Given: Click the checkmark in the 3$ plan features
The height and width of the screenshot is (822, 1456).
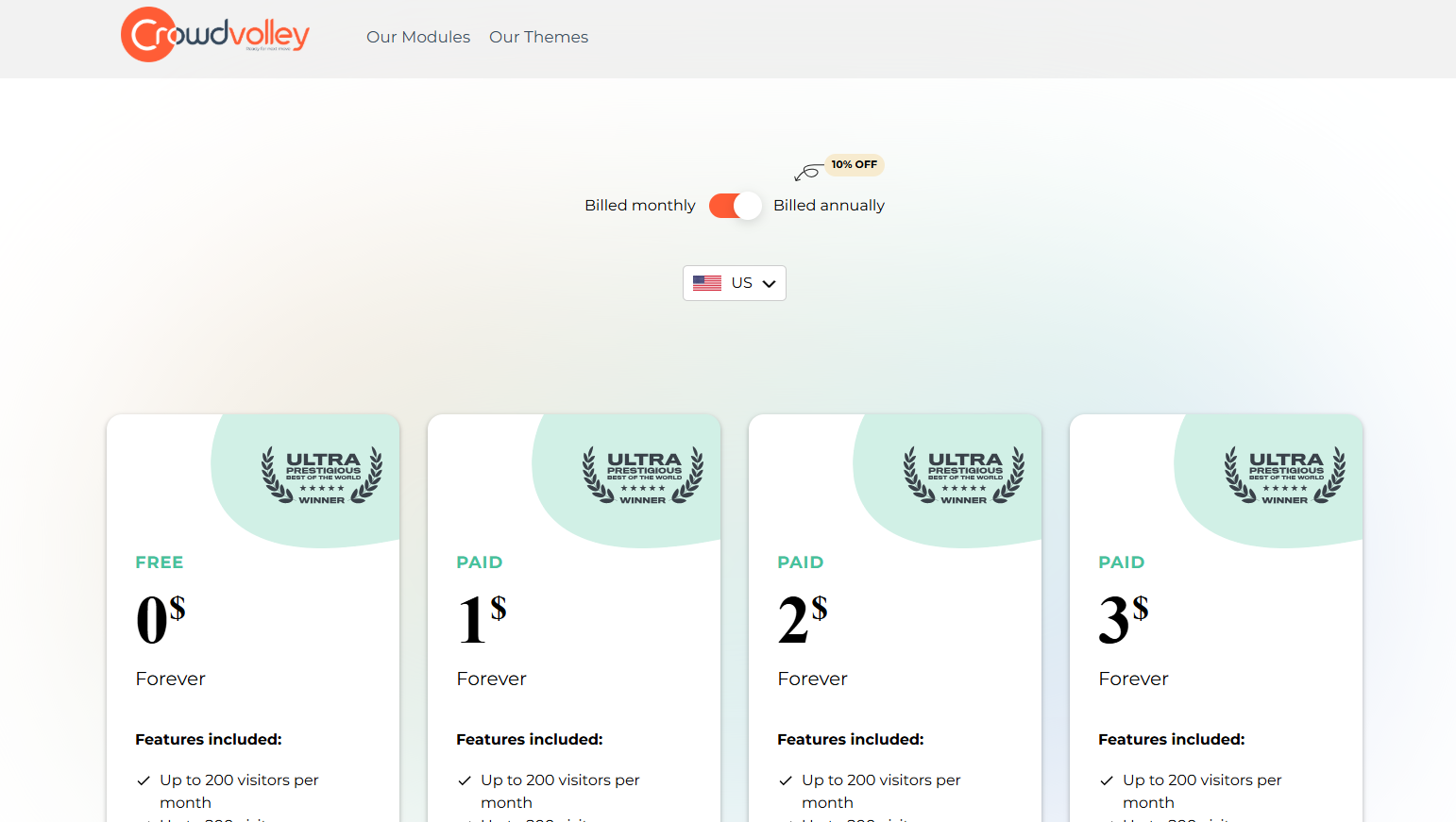Looking at the screenshot, I should 1107,780.
